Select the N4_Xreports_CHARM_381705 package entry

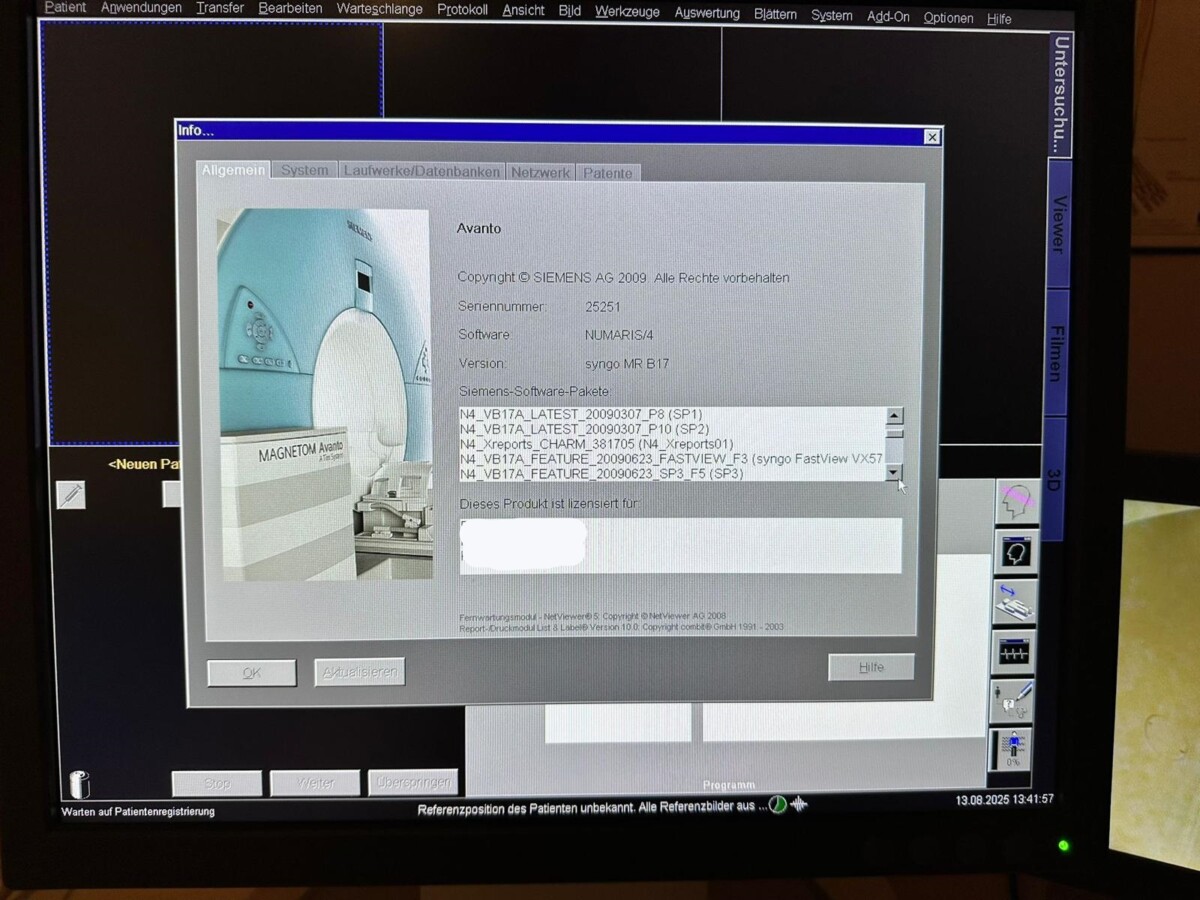point(596,444)
